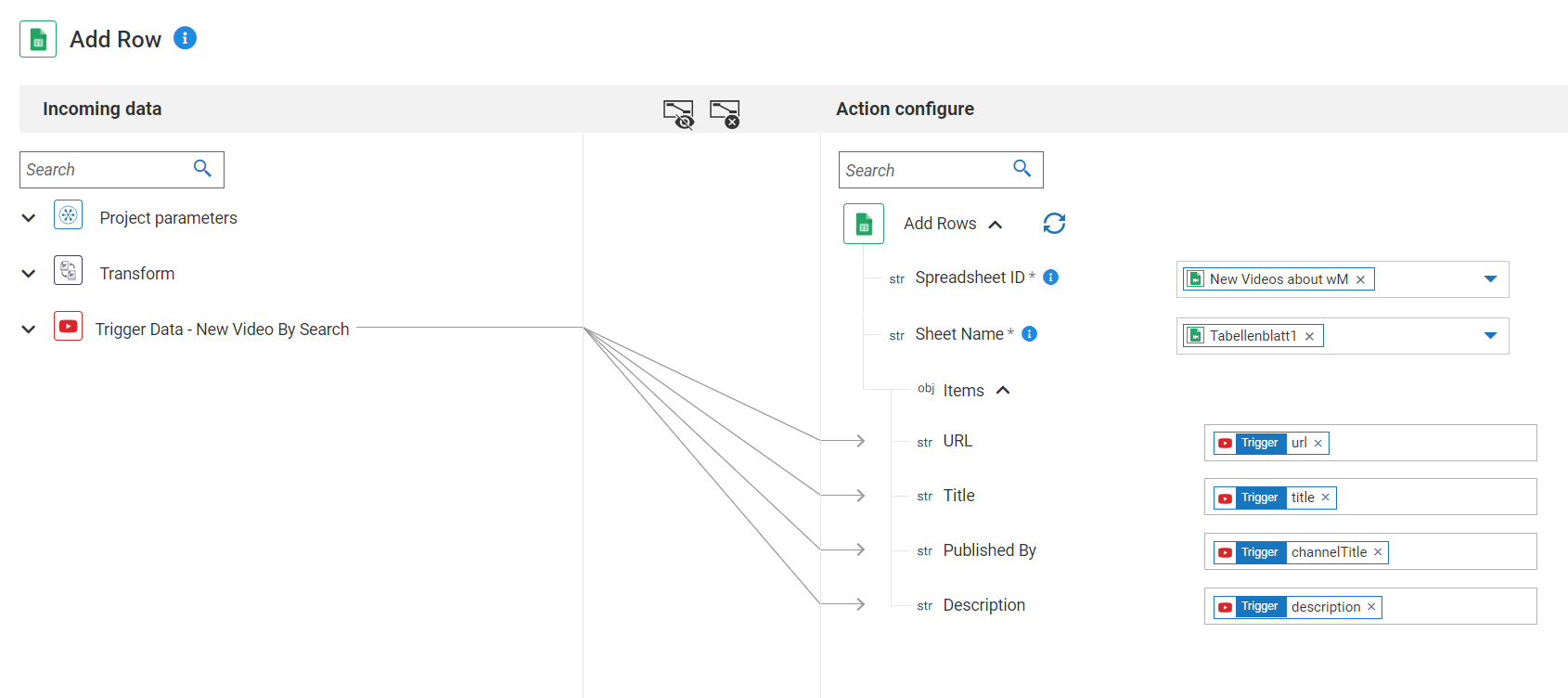Toggle hide-mapped-fields eye icon
Viewport: 1568px width, 698px height.
678,114
